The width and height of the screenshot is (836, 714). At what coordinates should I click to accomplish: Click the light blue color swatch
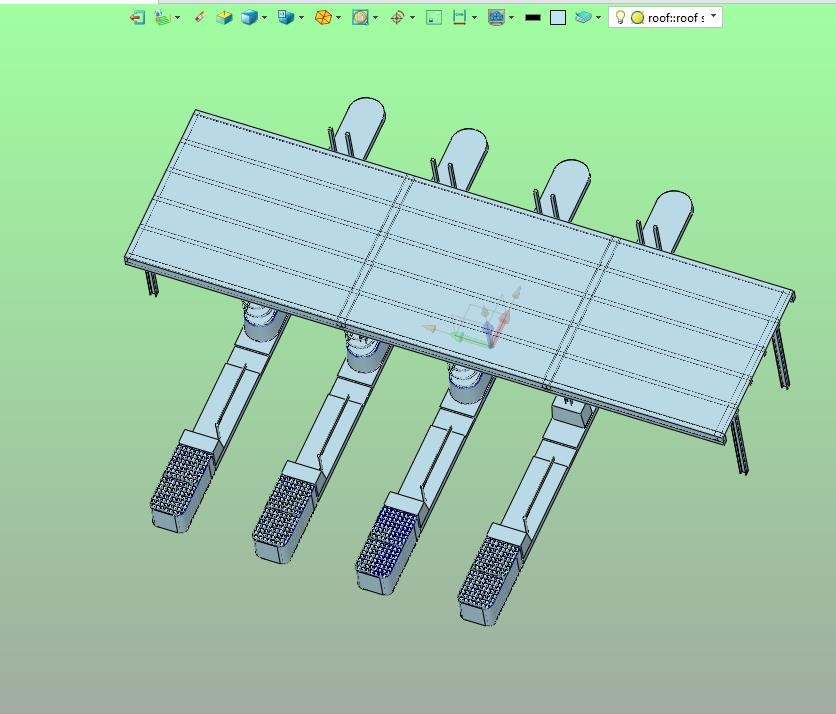pos(558,18)
